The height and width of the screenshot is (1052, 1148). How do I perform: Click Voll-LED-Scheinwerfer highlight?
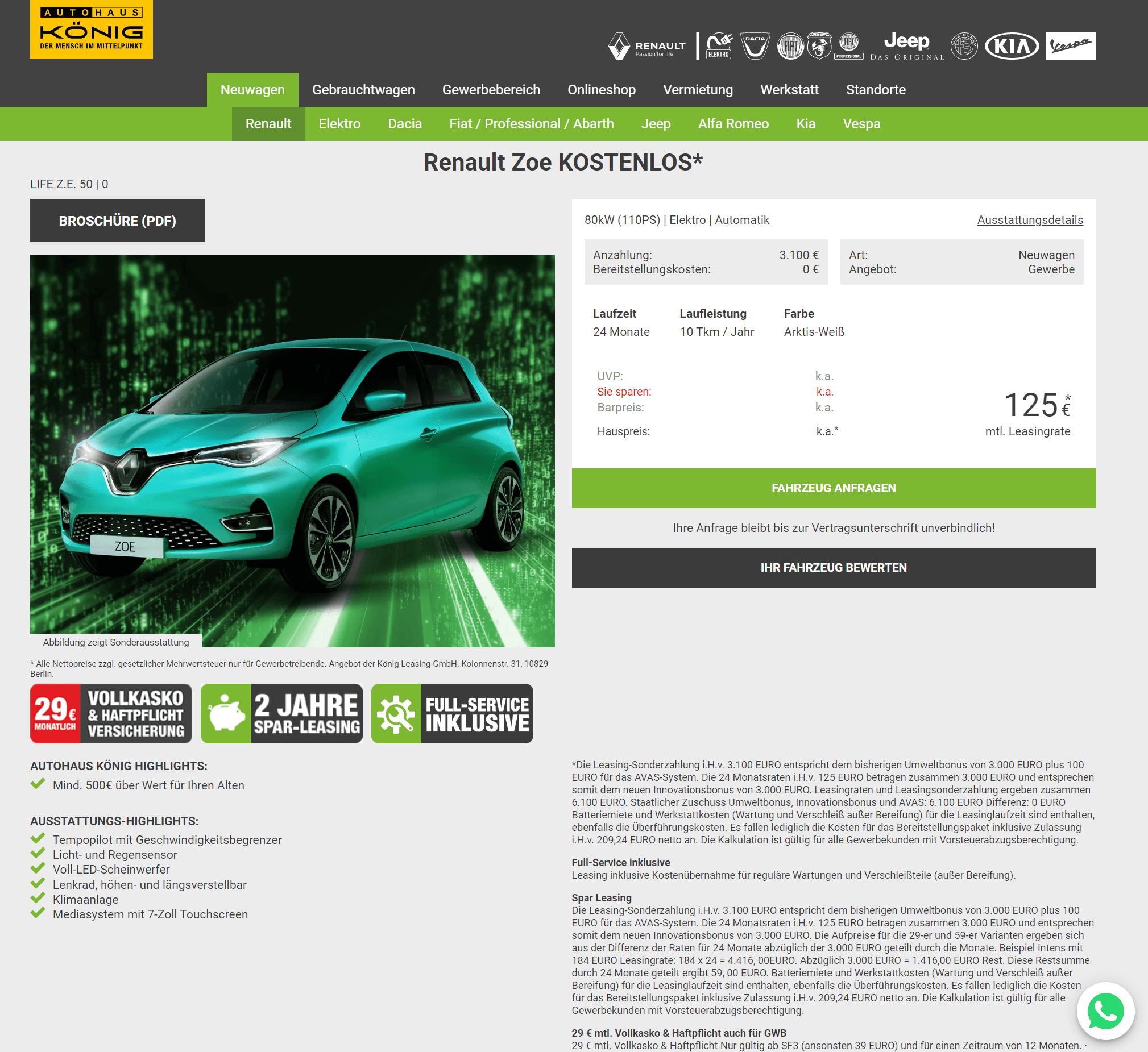click(111, 869)
